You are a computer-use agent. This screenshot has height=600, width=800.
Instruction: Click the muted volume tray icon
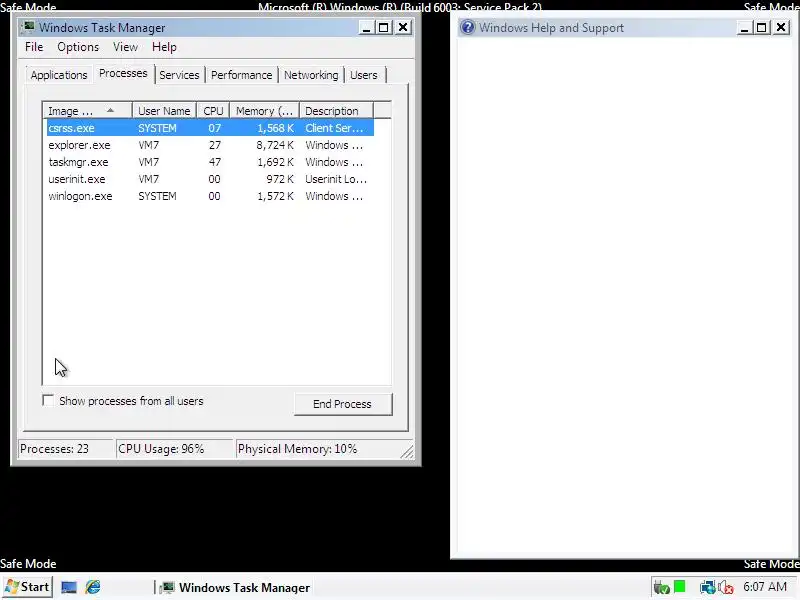tap(726, 588)
